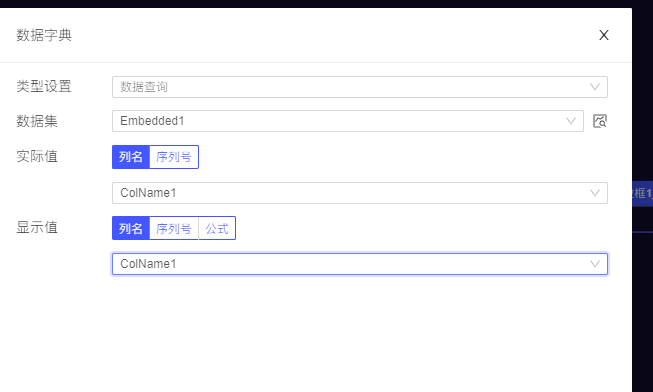Click the 数据集 field label

pyautogui.click(x=37, y=121)
